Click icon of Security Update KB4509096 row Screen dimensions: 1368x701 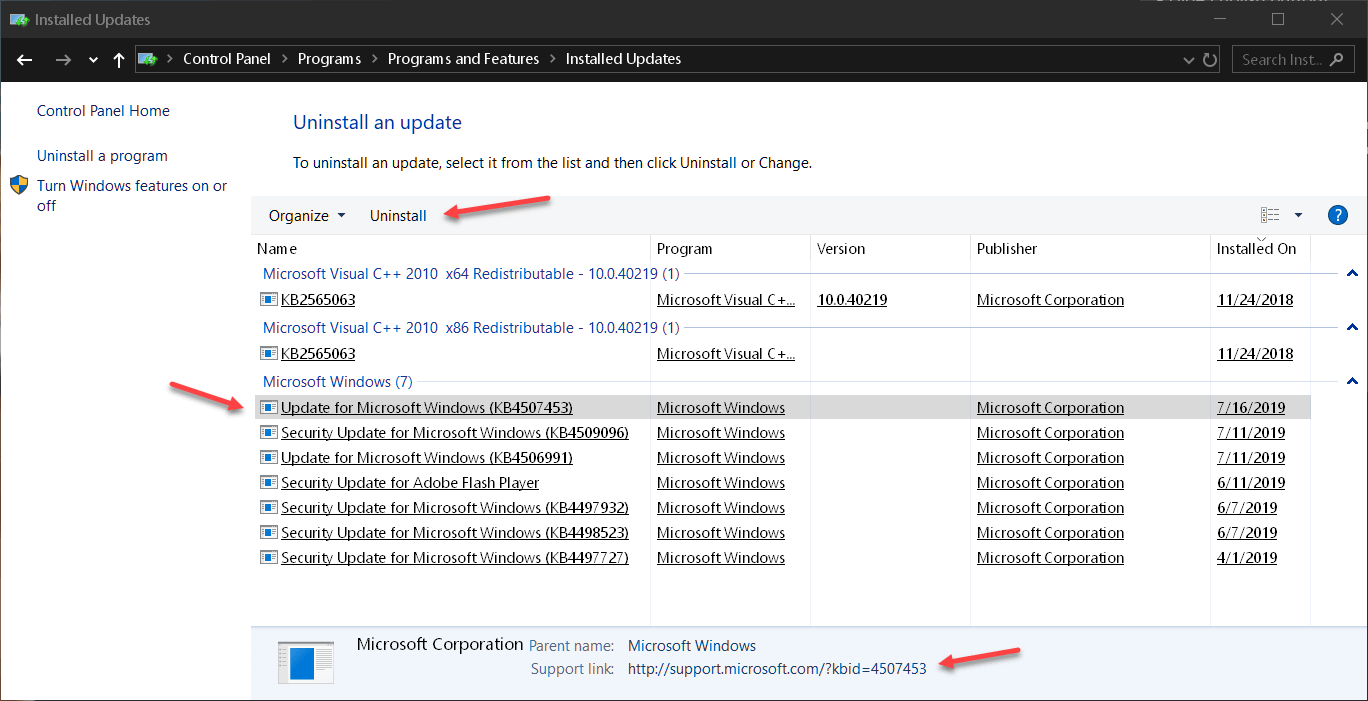[269, 432]
